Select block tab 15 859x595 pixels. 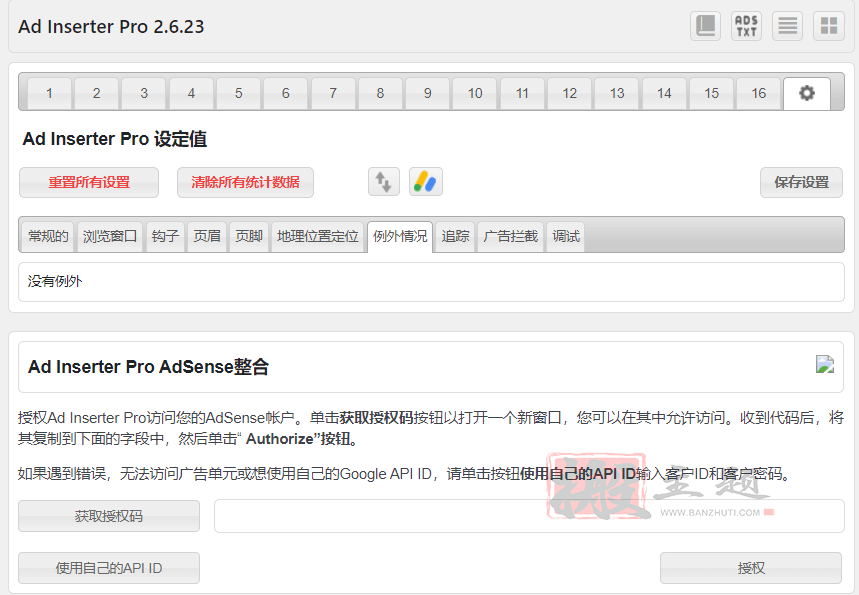click(x=711, y=94)
